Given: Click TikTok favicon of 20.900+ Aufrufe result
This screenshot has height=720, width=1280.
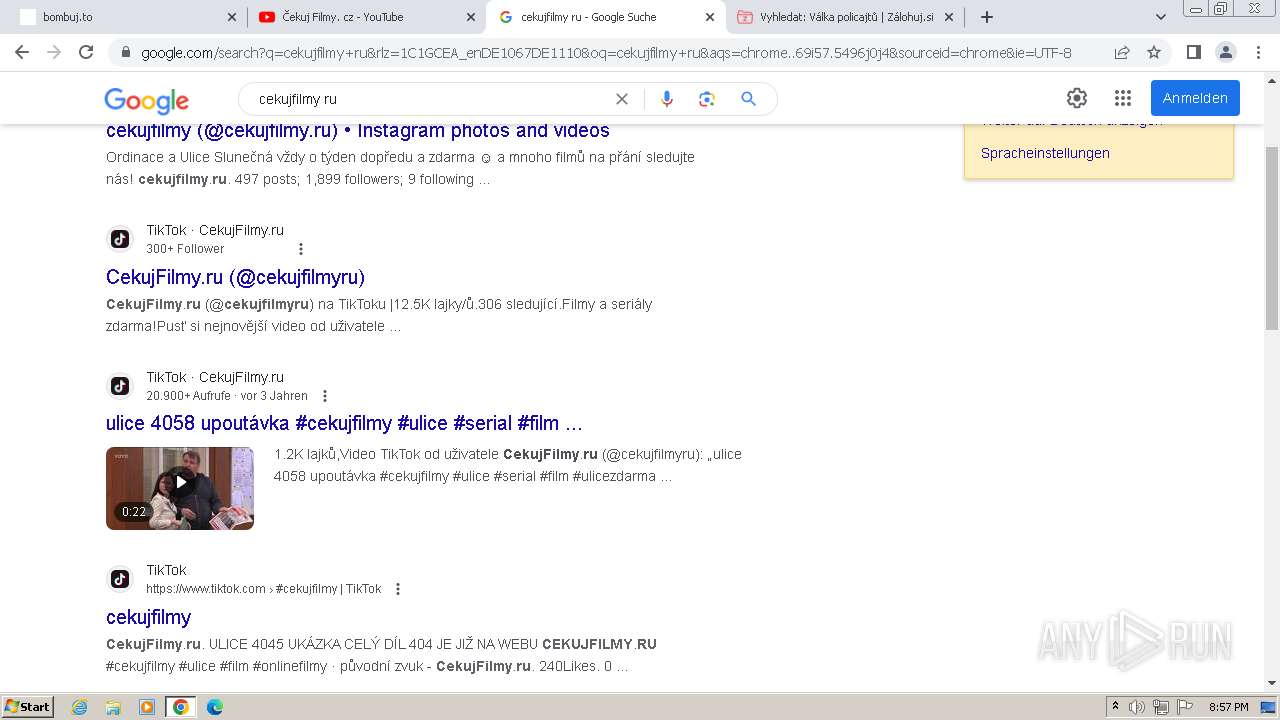Looking at the screenshot, I should (120, 386).
